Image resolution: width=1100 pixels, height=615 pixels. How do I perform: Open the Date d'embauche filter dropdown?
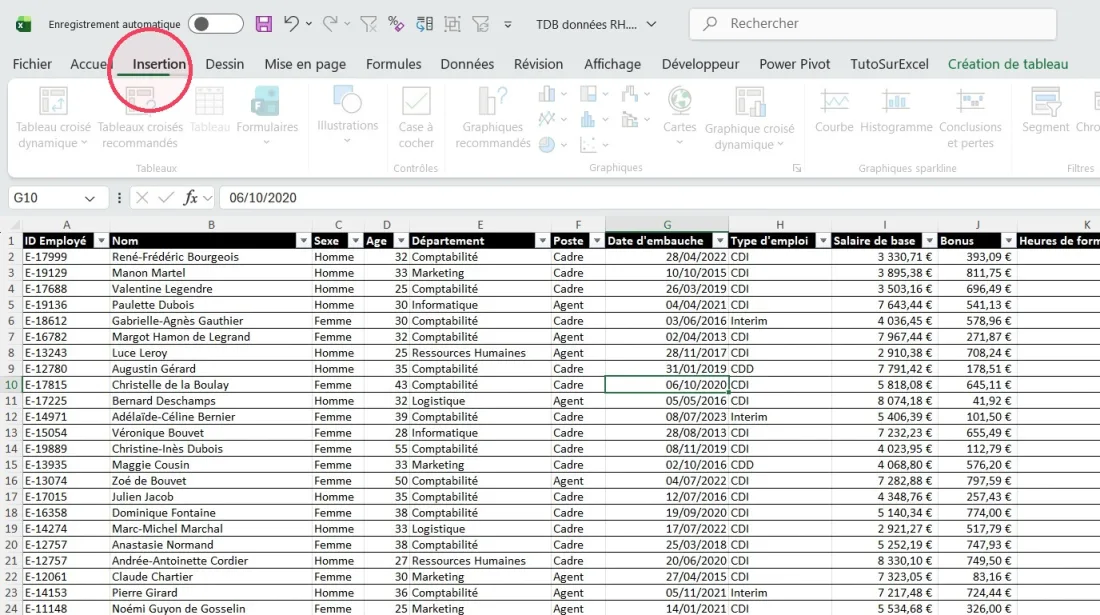pyautogui.click(x=720, y=241)
